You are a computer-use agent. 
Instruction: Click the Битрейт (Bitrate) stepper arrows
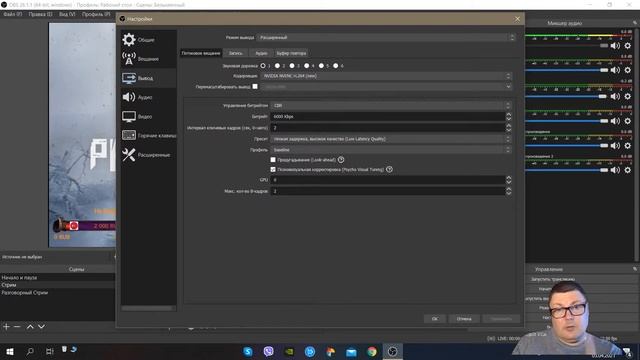click(x=509, y=116)
